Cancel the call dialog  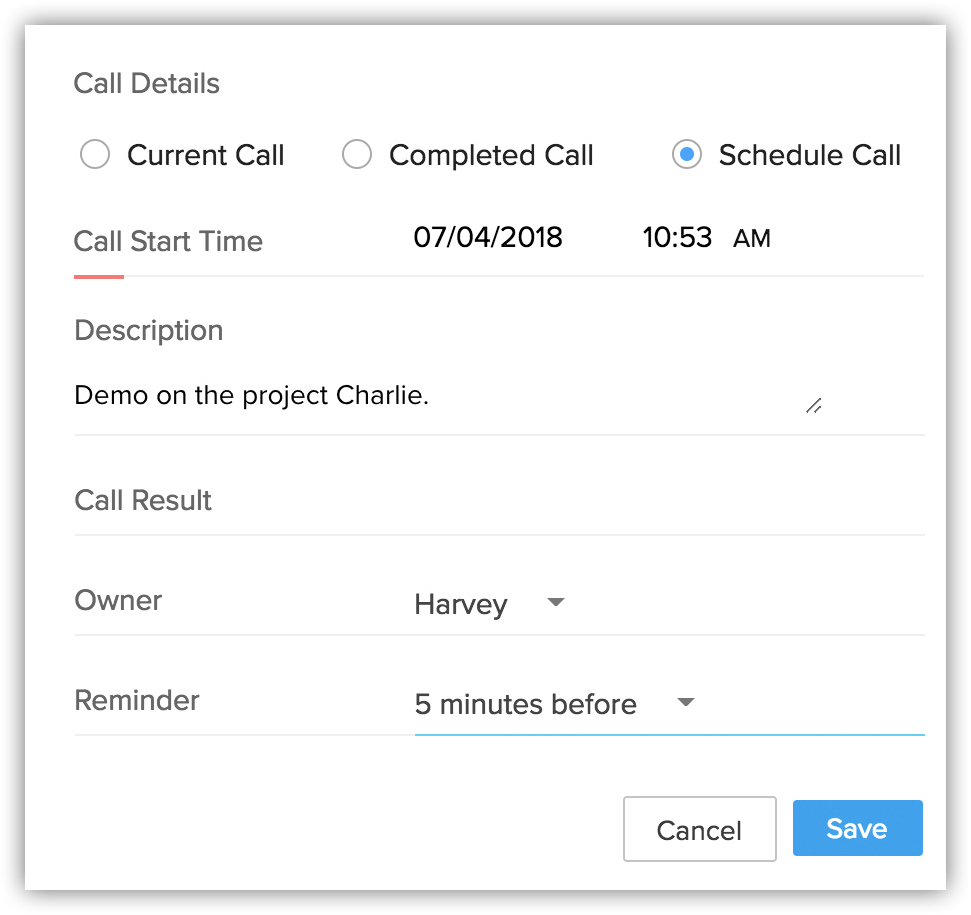[699, 829]
